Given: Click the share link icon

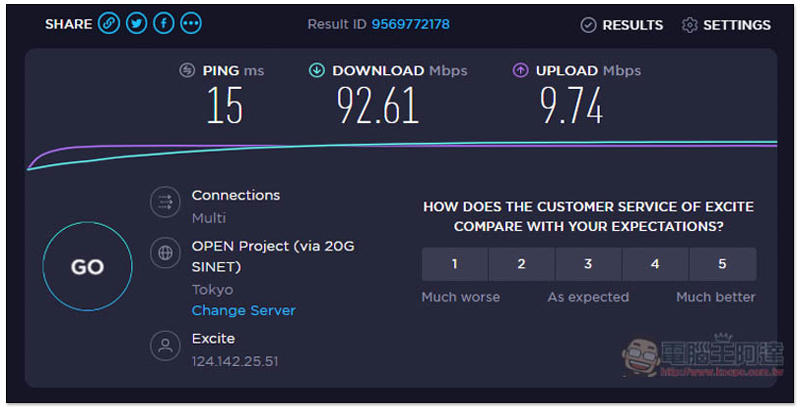Looking at the screenshot, I should [x=109, y=24].
